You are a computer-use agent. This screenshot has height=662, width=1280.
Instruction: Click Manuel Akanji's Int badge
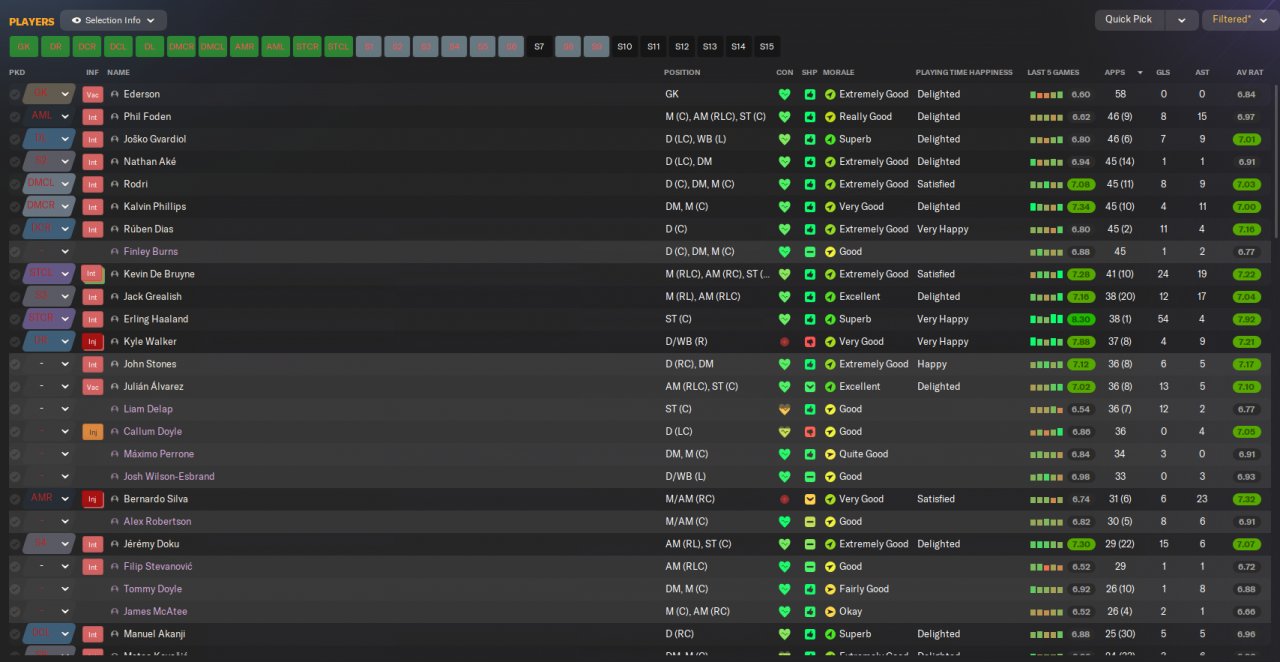(93, 634)
